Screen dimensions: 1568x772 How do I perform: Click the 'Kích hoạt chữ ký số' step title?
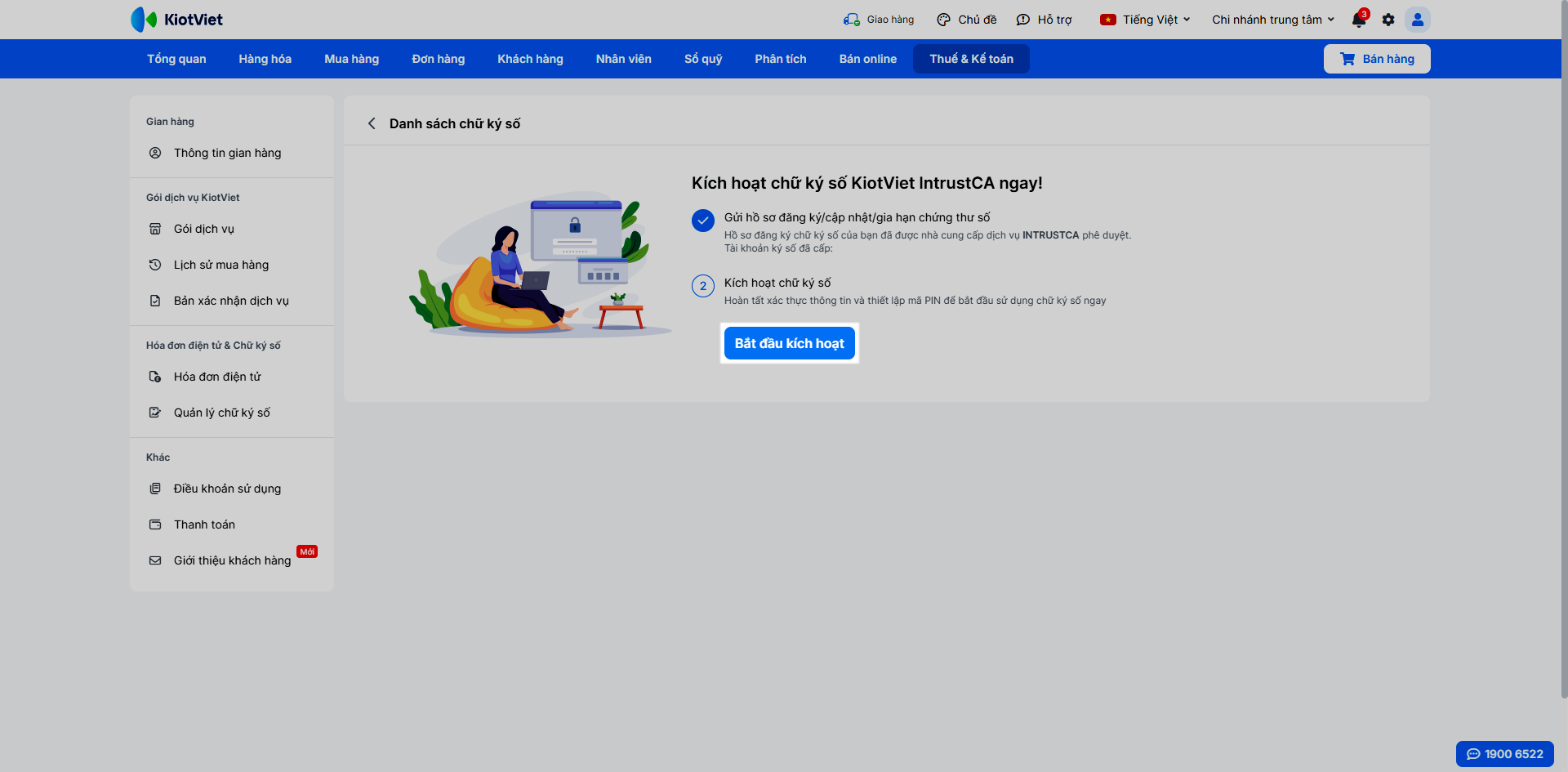pyautogui.click(x=777, y=283)
